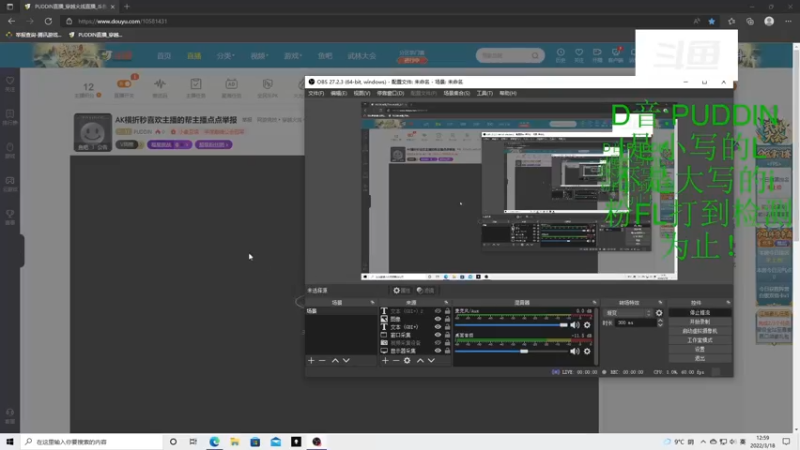
Task: Adjust the 桌面音频 volume slider
Action: tap(511, 351)
